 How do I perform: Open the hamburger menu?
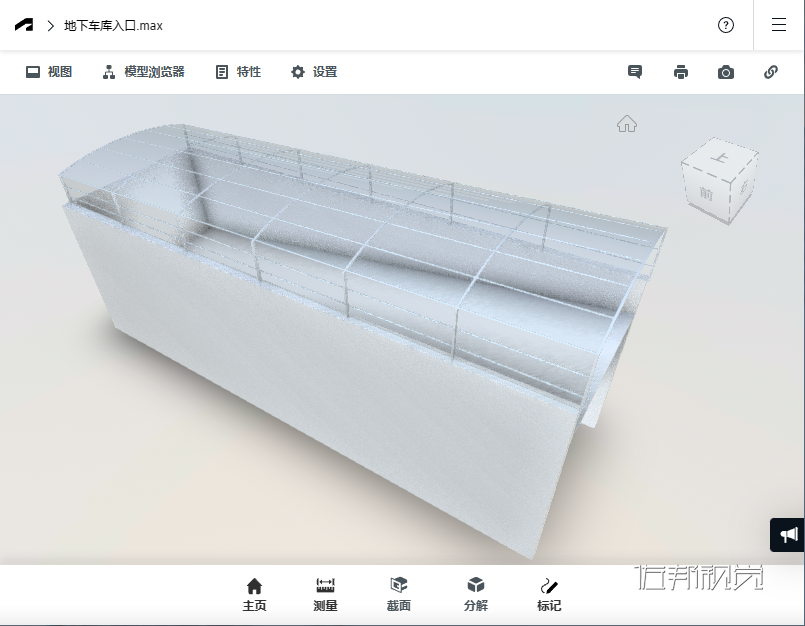point(777,25)
